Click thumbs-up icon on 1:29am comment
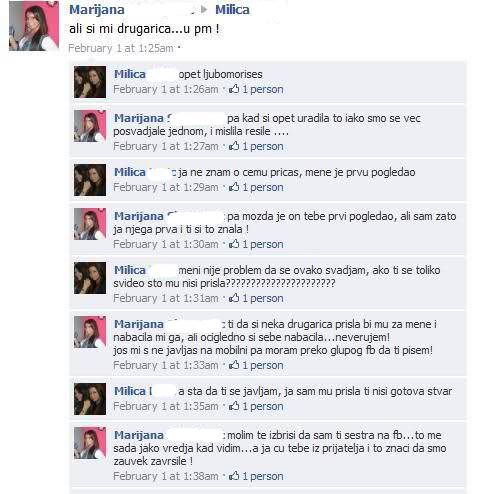This screenshot has height=494, width=498. pyautogui.click(x=234, y=187)
